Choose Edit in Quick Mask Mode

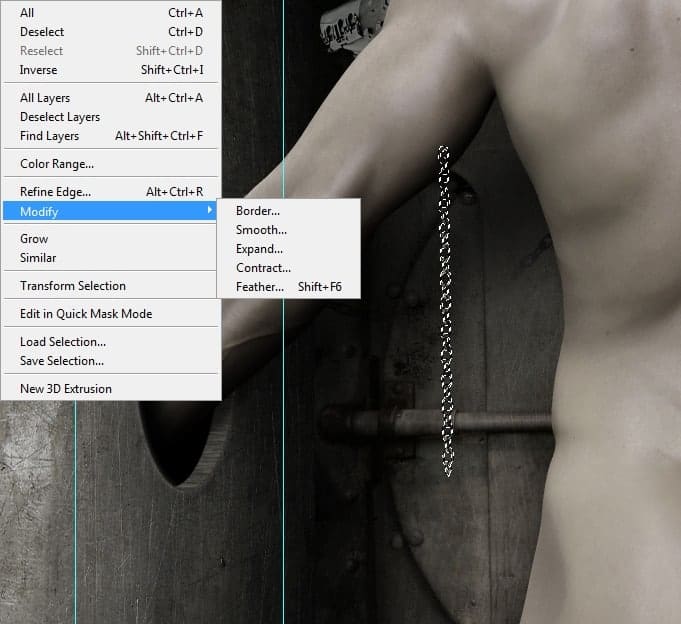pos(111,314)
